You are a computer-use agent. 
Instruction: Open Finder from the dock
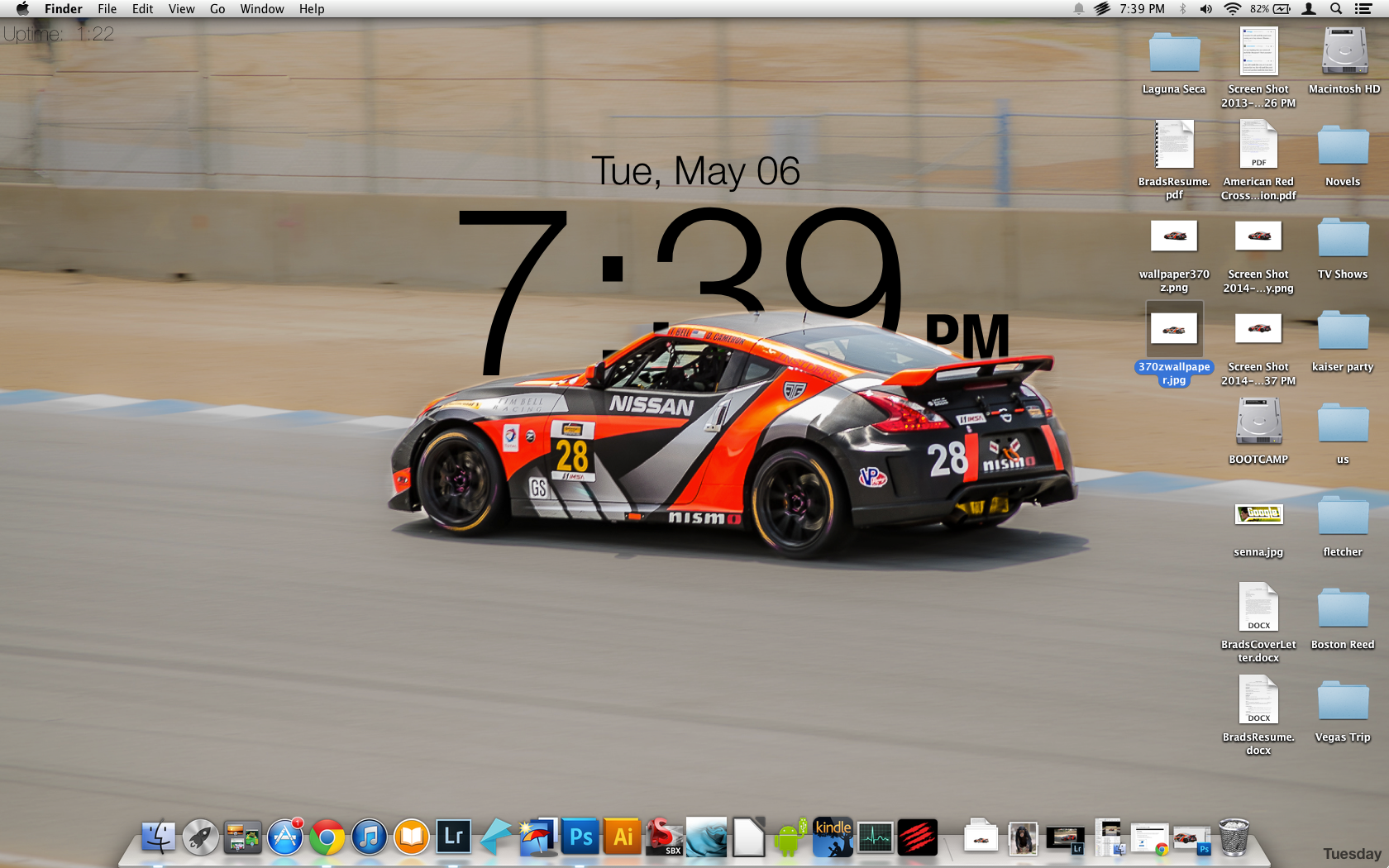pyautogui.click(x=158, y=837)
